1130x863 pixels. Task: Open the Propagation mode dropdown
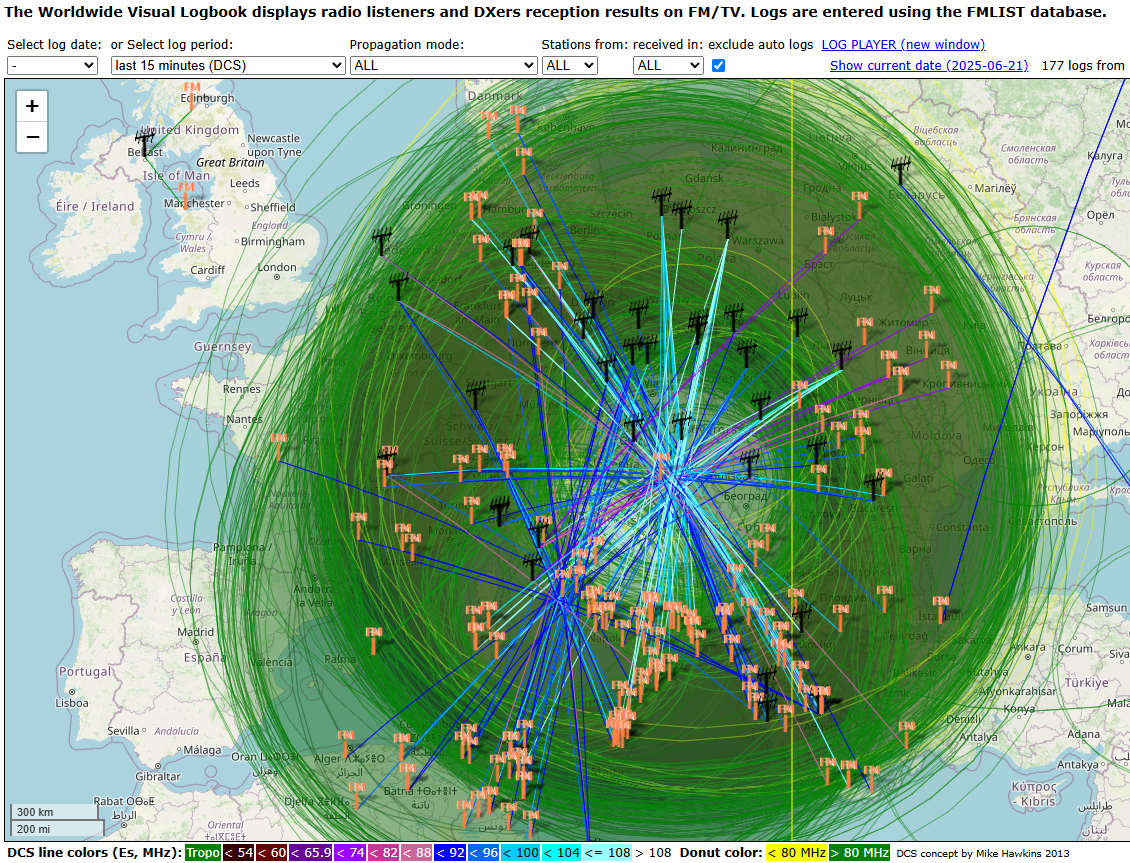(x=443, y=66)
